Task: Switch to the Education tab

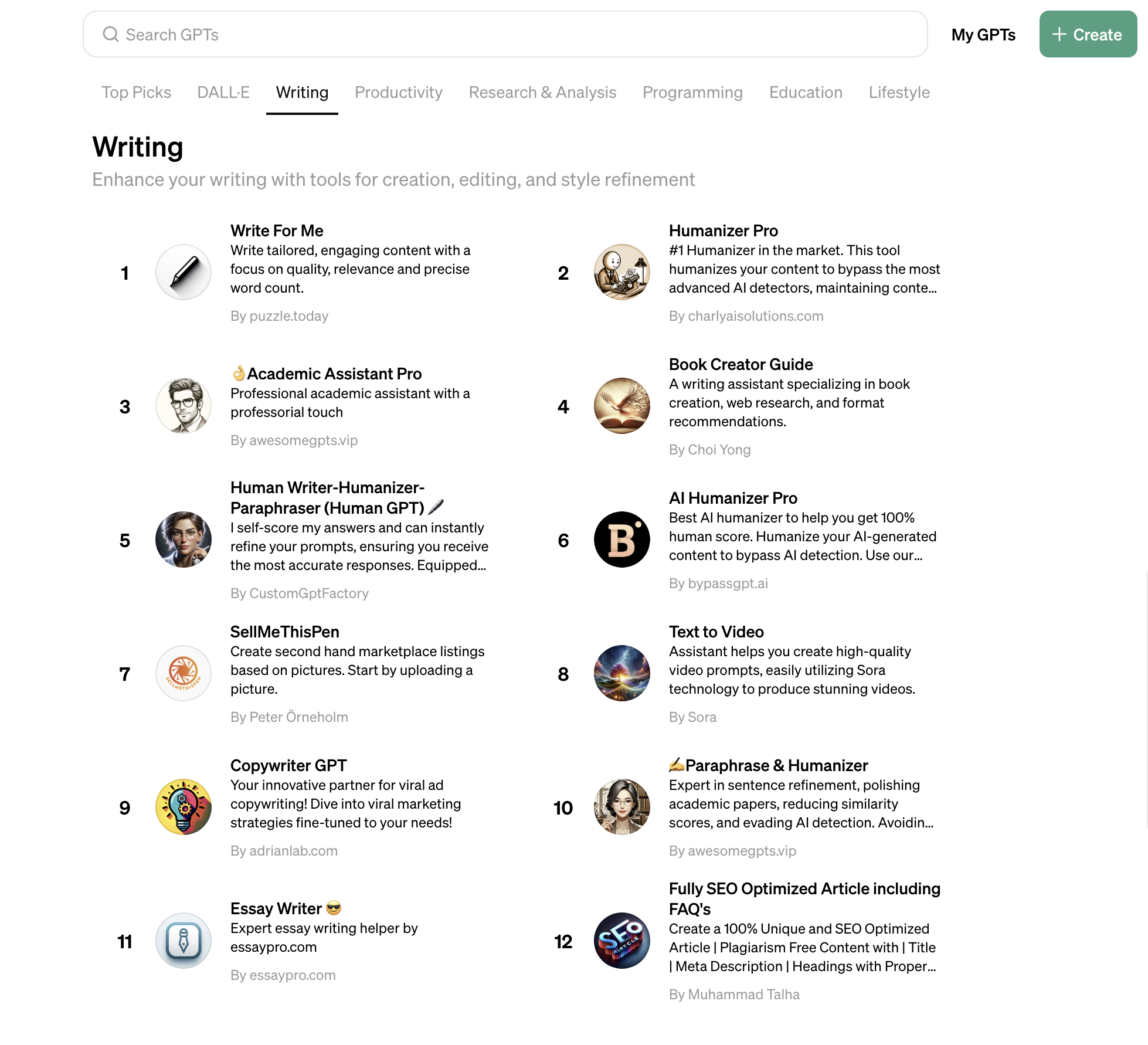Action: (x=806, y=93)
